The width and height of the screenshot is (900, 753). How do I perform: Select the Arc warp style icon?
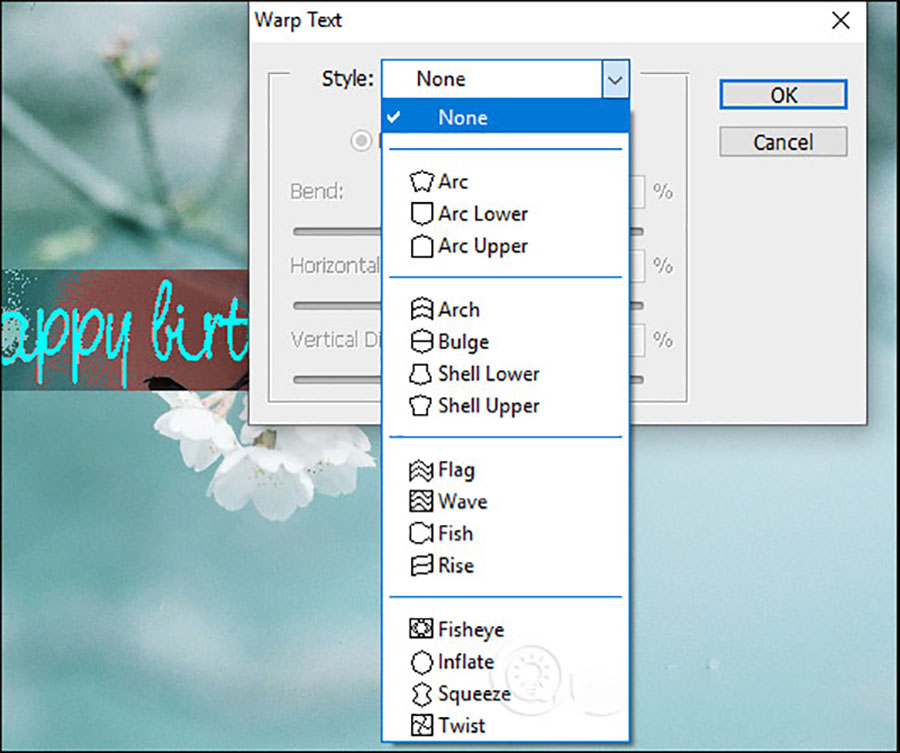(x=422, y=182)
